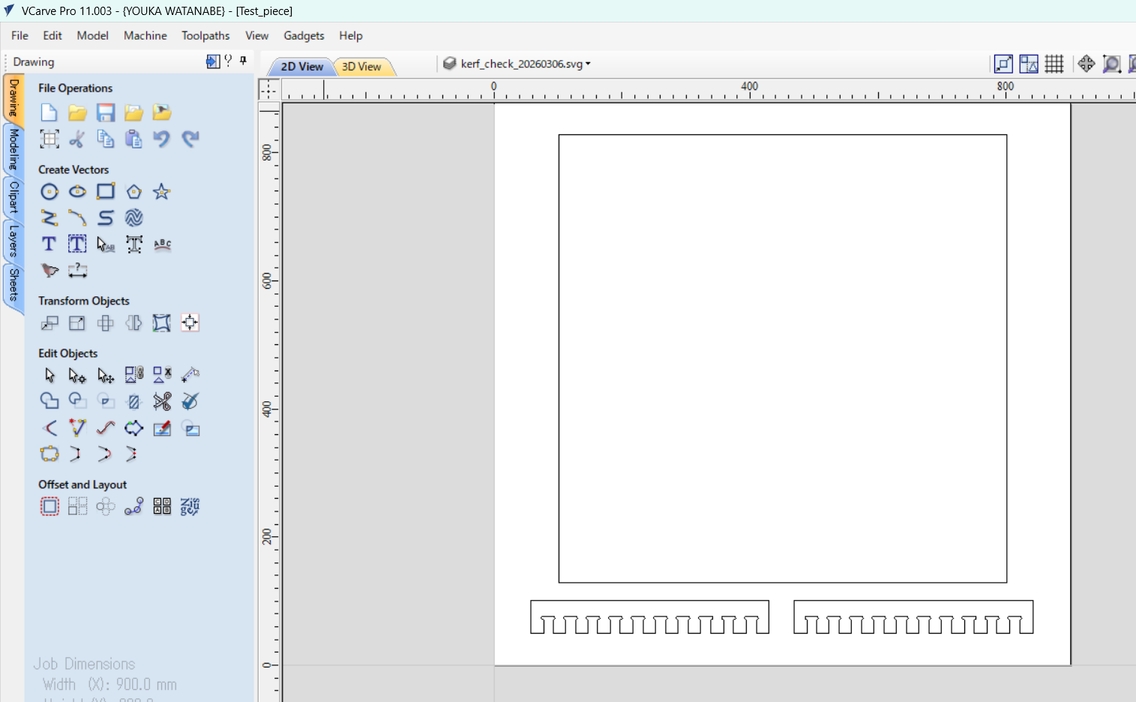Open the Modeling side tab
The image size is (1136, 702).
[13, 149]
